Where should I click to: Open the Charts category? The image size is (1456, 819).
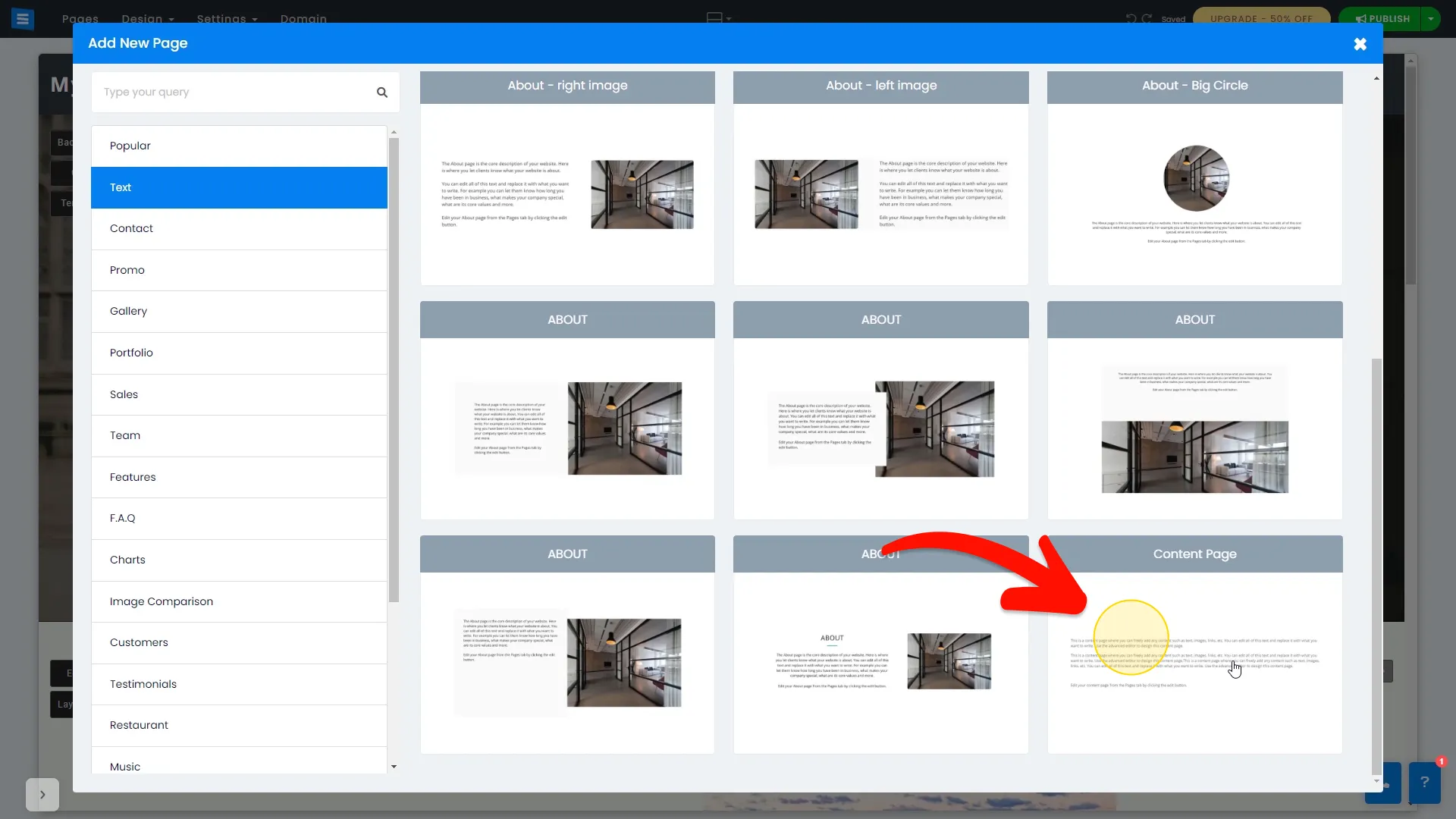tap(239, 560)
